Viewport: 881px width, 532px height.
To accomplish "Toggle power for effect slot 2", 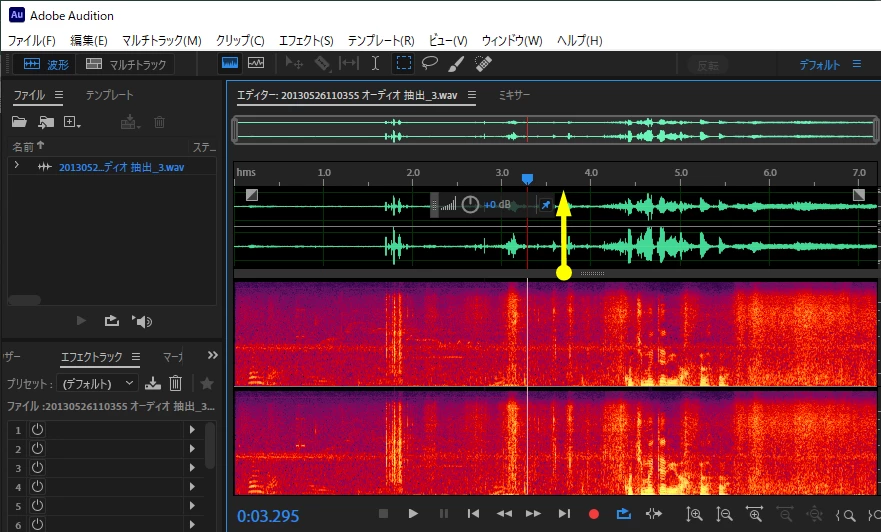I will tap(38, 449).
